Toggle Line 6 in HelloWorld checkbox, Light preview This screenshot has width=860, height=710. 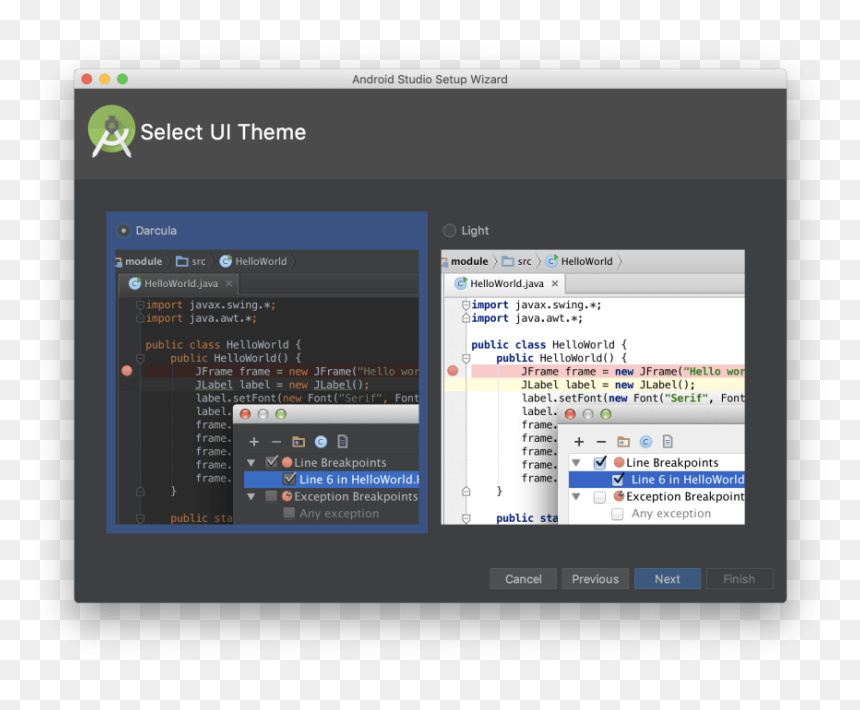coord(618,479)
